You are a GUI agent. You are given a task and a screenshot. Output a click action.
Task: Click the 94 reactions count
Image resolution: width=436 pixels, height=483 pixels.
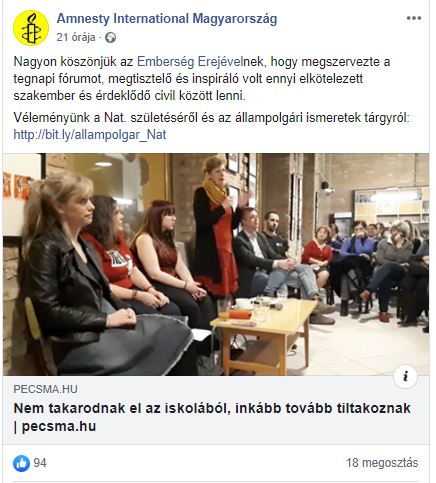pos(40,463)
